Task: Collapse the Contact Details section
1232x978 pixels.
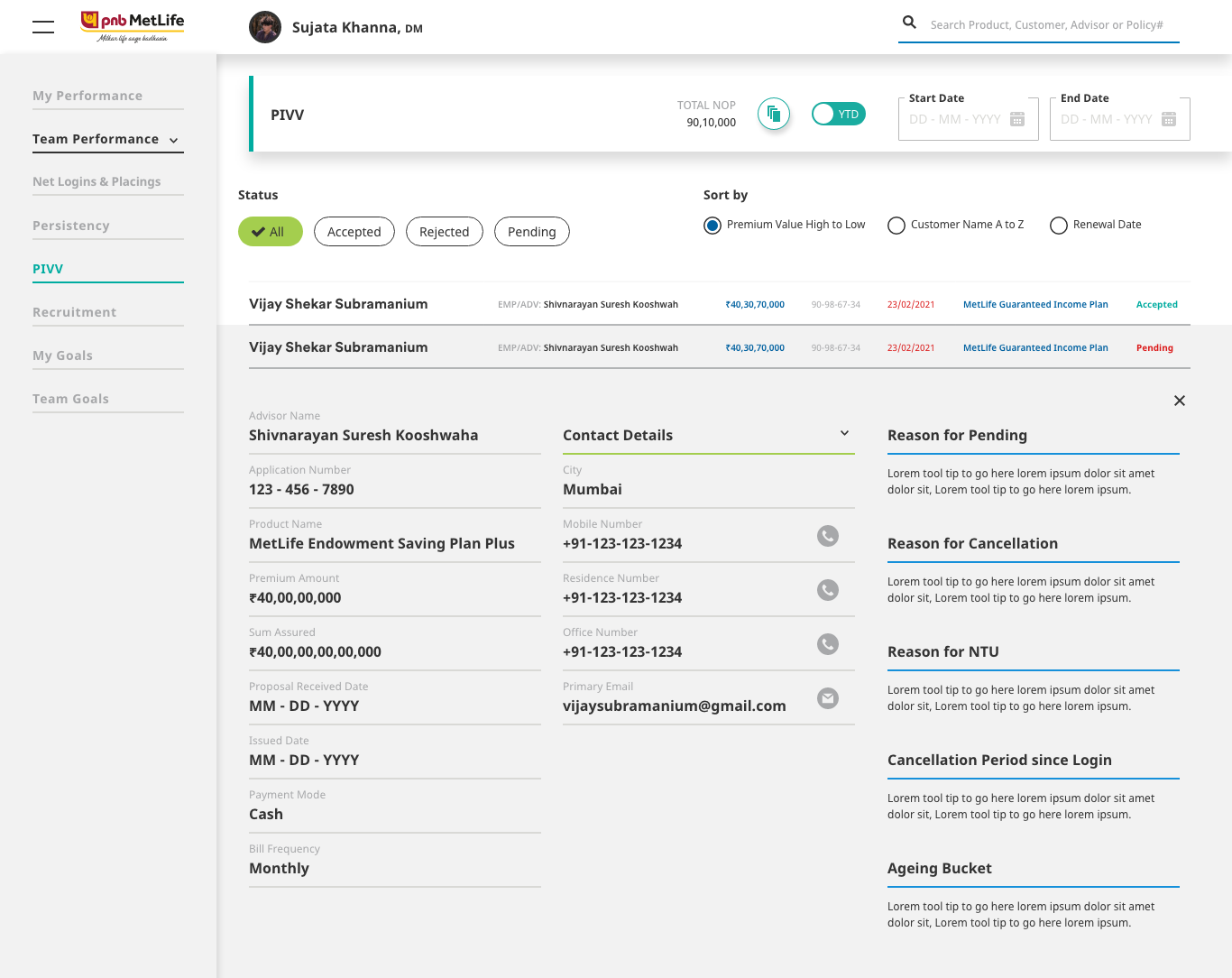Action: [x=845, y=433]
